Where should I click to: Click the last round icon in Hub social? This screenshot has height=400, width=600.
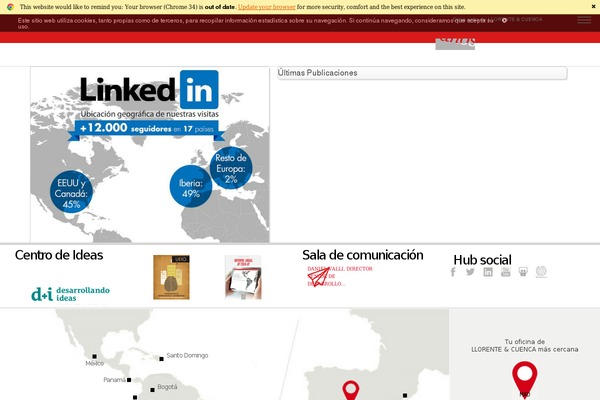(x=542, y=272)
